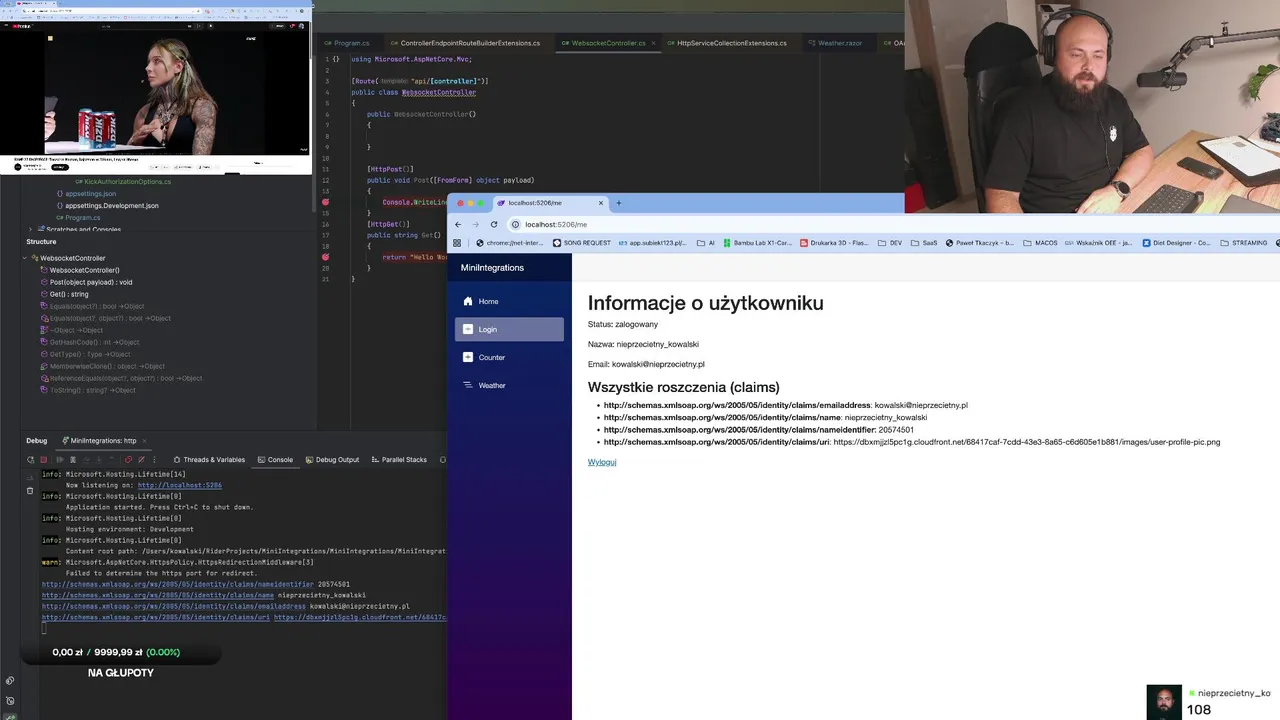
Task: Go forward in browser history
Action: 476,224
